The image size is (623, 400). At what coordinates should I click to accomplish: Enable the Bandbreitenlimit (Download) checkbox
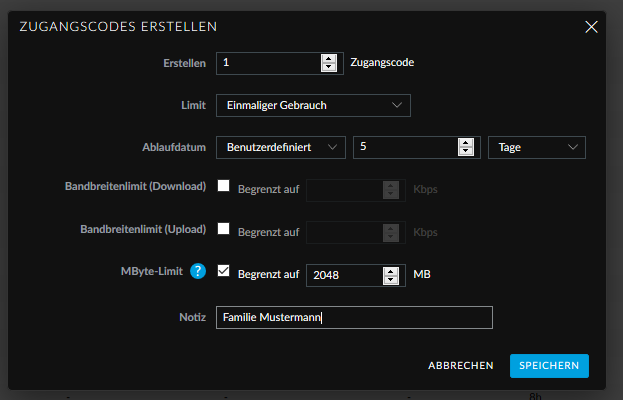[224, 186]
